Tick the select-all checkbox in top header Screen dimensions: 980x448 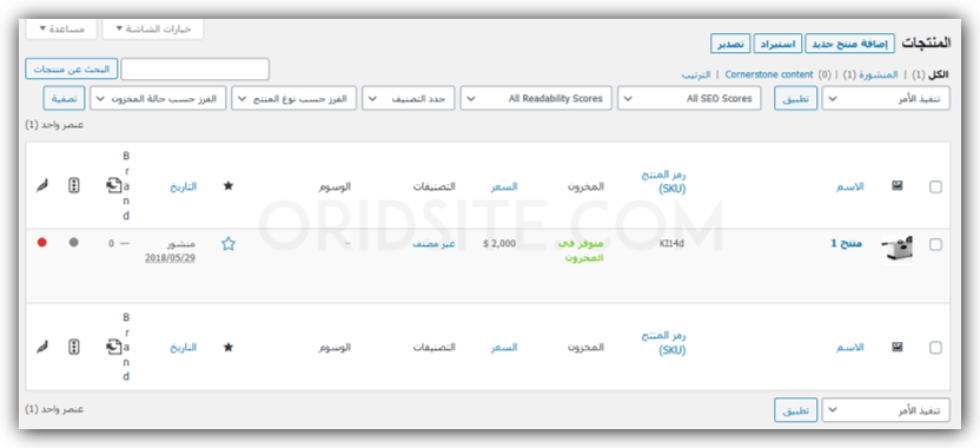coord(936,187)
